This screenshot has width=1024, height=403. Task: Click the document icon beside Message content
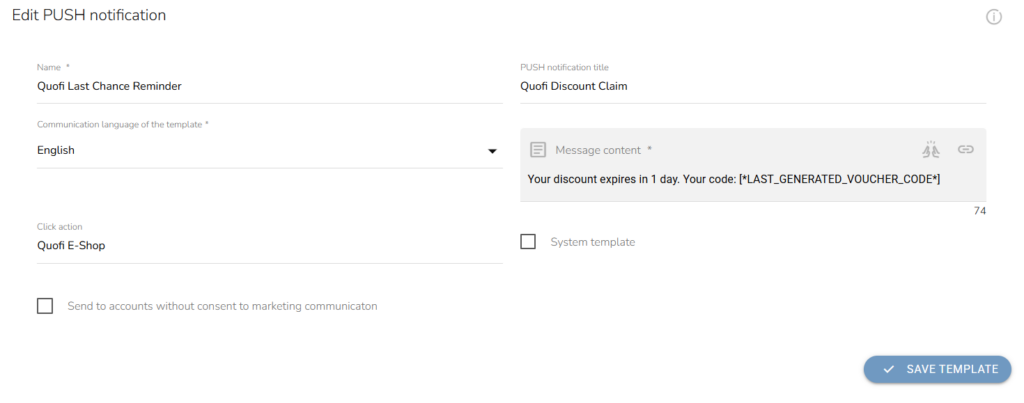tap(537, 150)
